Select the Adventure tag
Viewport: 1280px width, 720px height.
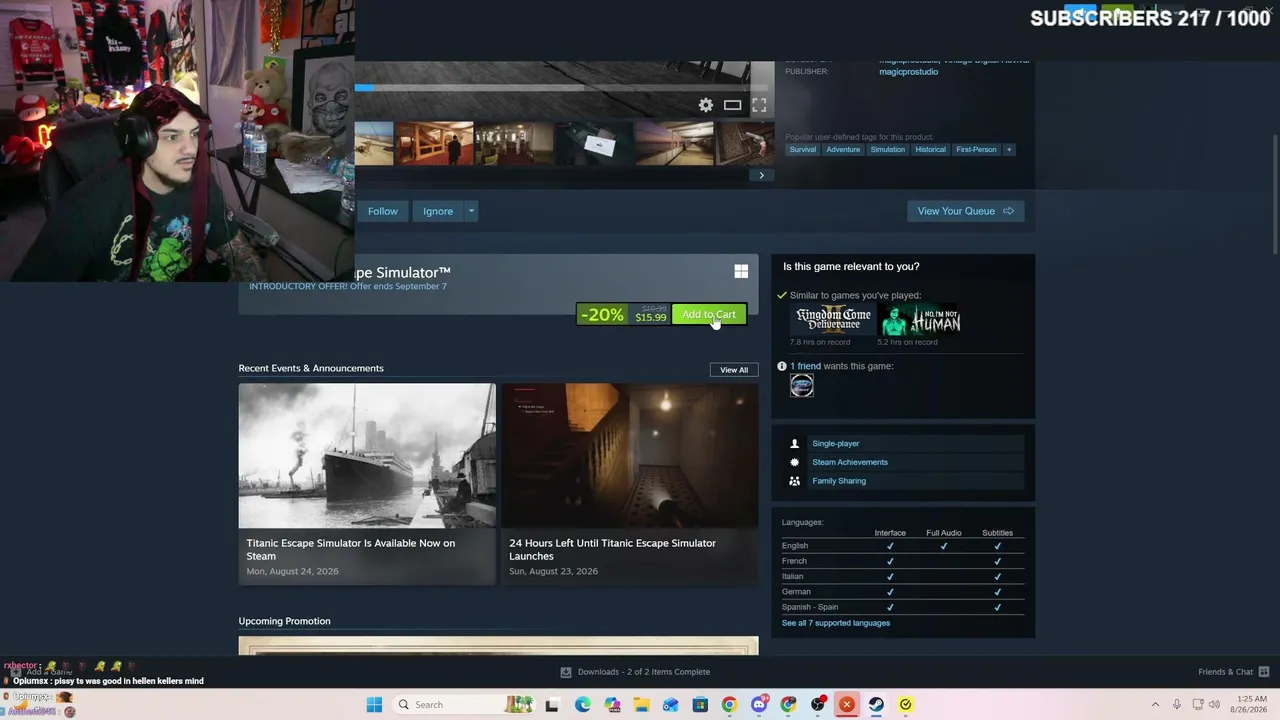point(843,150)
